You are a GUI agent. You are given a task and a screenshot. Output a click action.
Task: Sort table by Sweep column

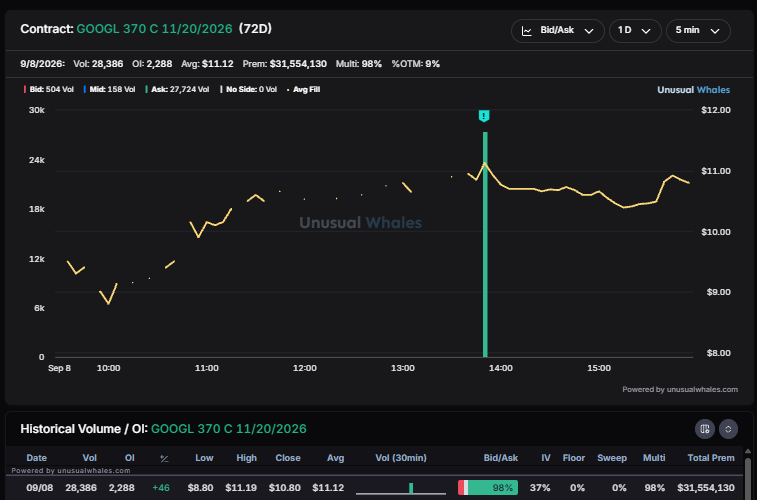[612, 458]
